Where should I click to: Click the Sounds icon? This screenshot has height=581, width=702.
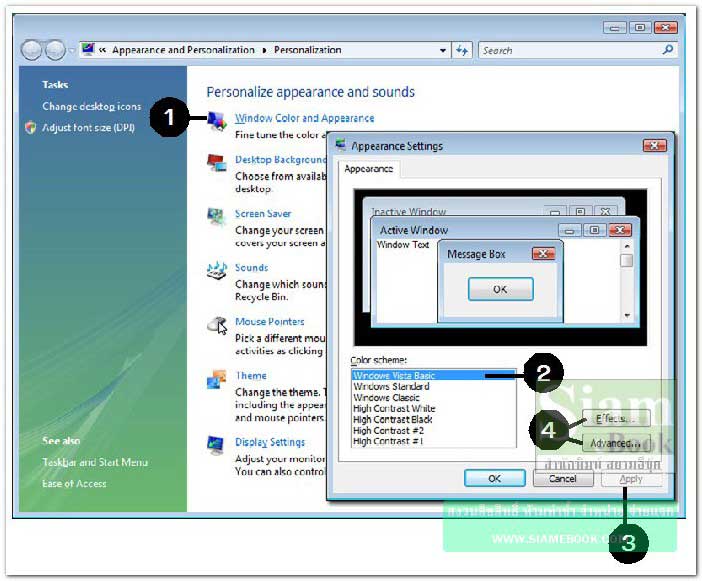tap(217, 270)
